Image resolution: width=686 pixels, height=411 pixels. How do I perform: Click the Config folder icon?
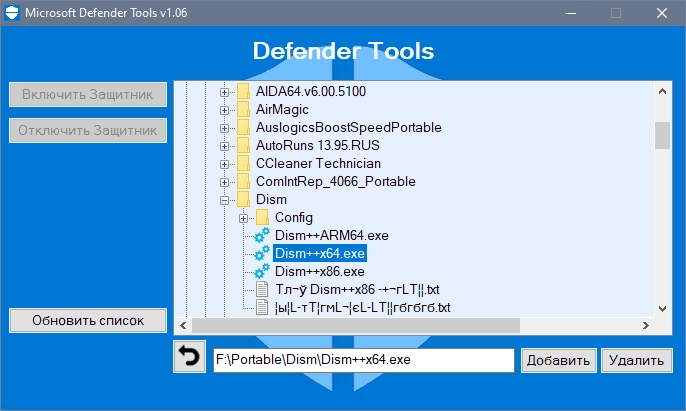click(x=262, y=218)
